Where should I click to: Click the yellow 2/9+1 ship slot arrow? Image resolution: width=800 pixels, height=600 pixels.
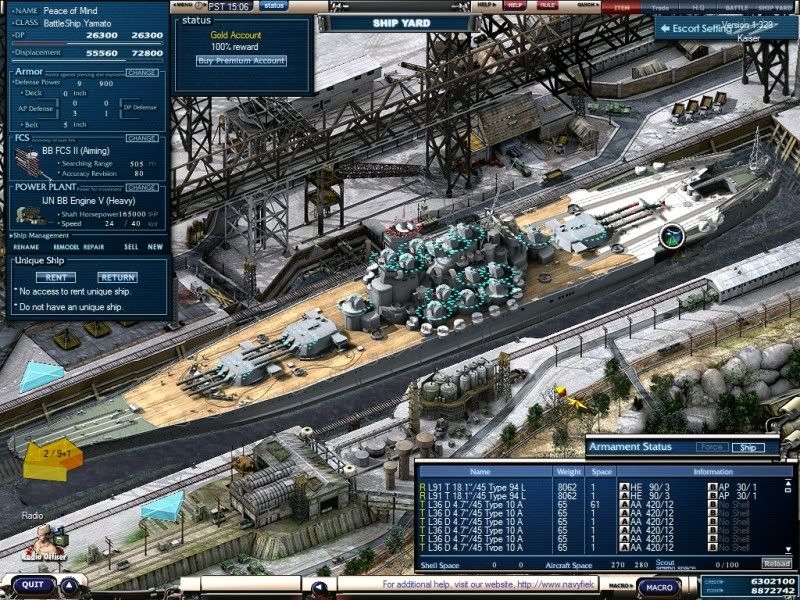pyautogui.click(x=53, y=459)
